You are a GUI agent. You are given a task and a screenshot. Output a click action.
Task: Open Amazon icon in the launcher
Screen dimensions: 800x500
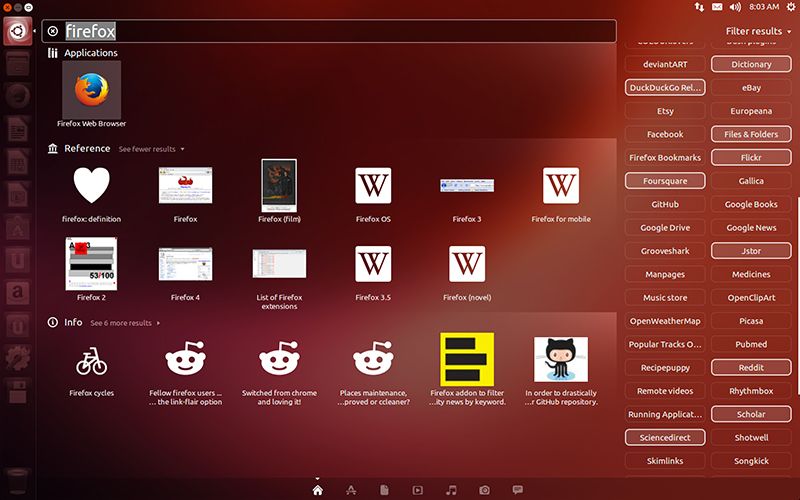pos(17,292)
